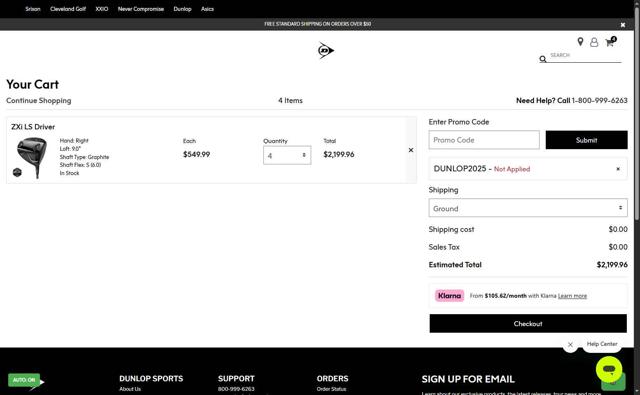Click the Checkout button

(x=528, y=324)
